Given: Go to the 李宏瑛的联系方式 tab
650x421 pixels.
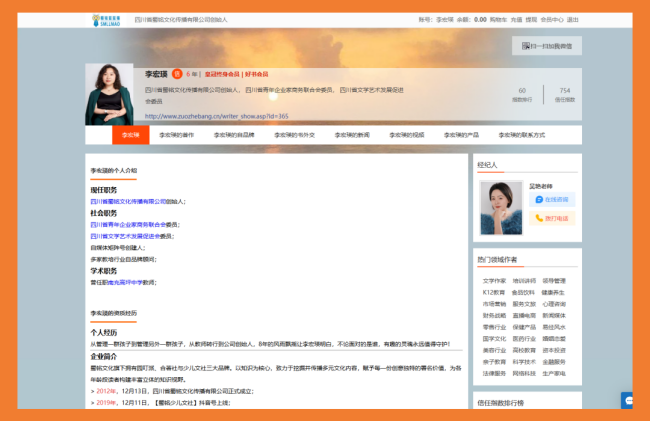Looking at the screenshot, I should pos(523,134).
